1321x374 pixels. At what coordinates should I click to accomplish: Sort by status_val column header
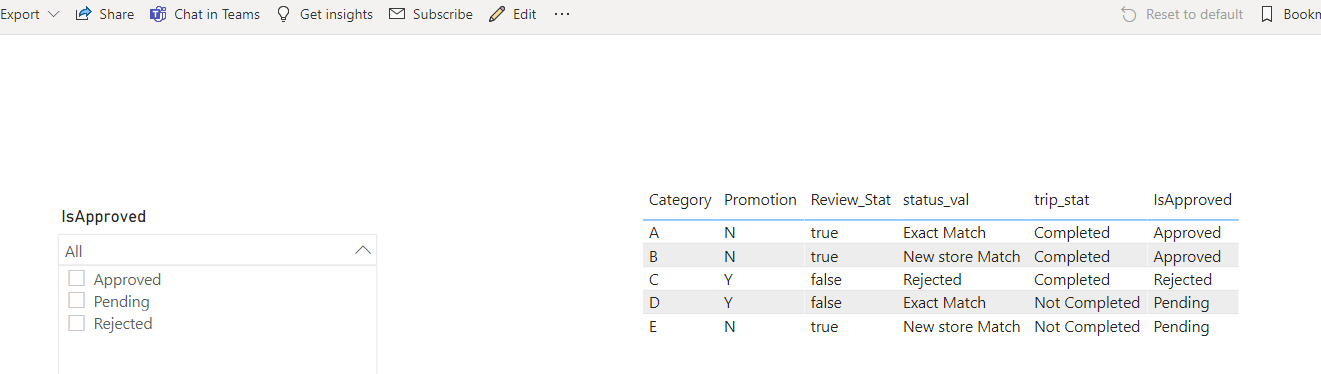tap(935, 199)
